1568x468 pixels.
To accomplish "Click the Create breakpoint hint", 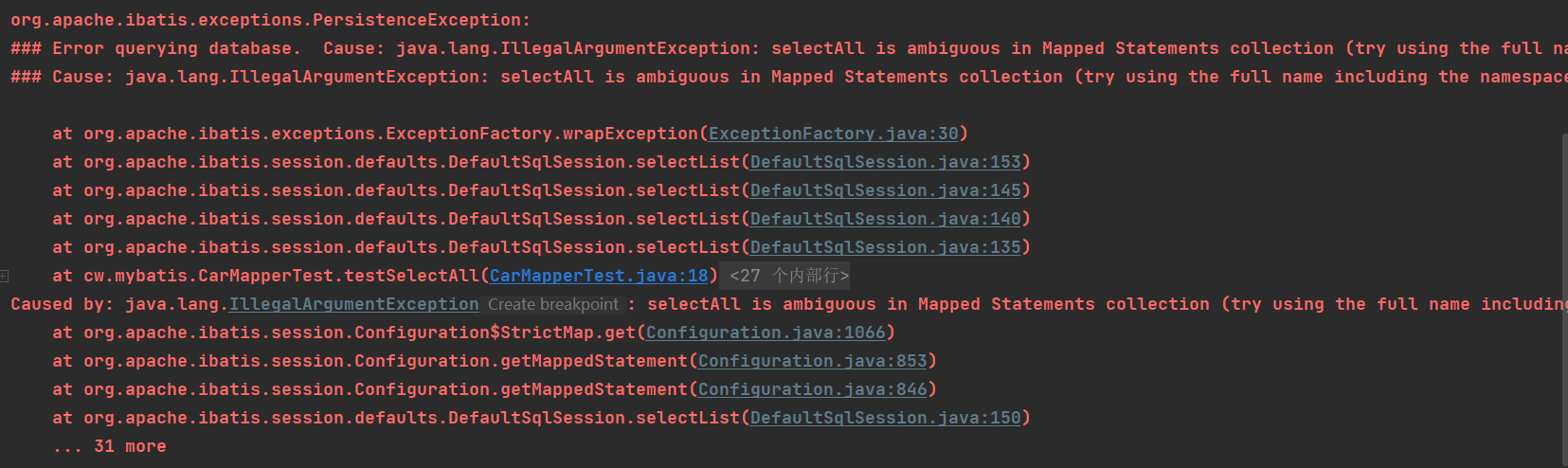I will click(x=553, y=304).
